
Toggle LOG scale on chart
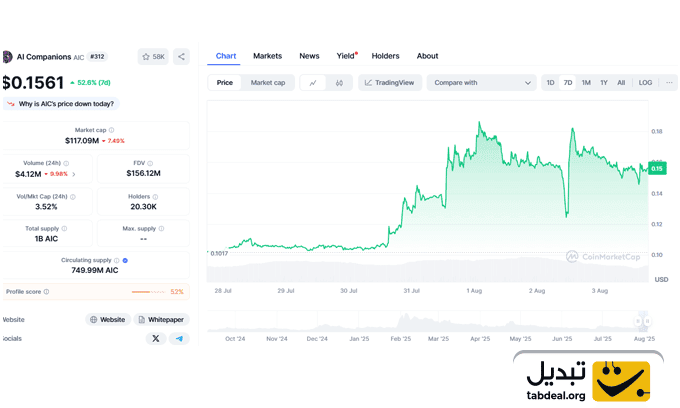[x=645, y=83]
